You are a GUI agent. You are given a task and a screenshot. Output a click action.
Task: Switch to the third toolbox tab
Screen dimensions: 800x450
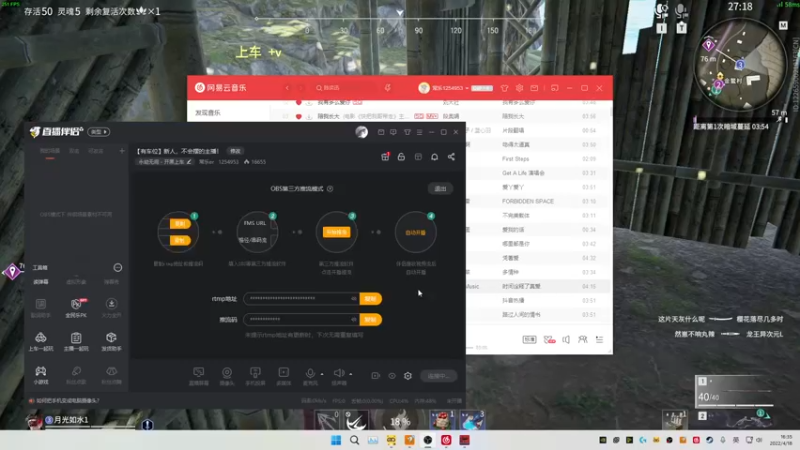(111, 282)
